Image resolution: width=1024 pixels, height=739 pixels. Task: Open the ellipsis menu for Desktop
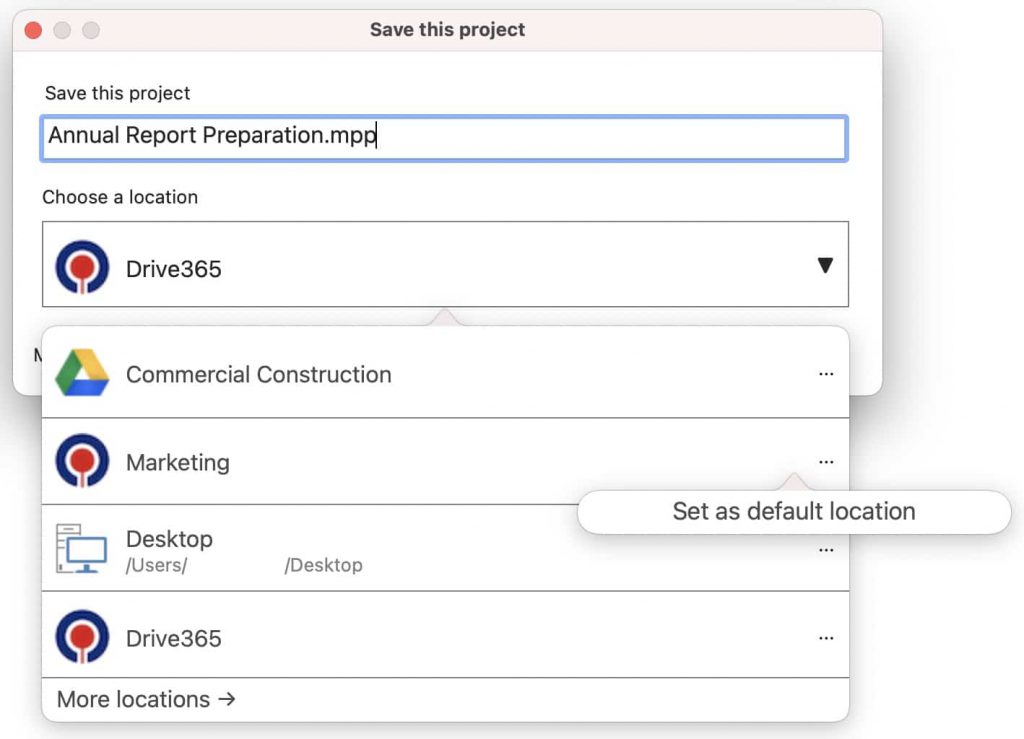(x=826, y=548)
